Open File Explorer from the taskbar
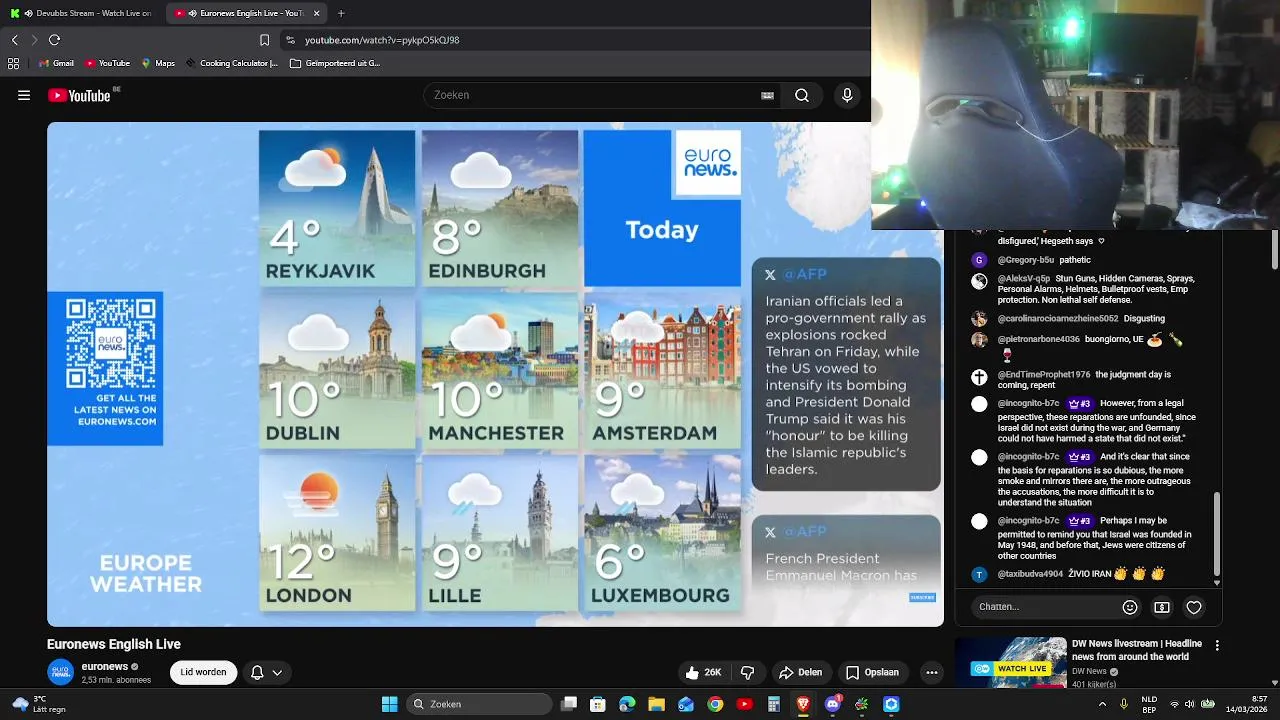Screen dimensions: 1280x720 pos(657,704)
